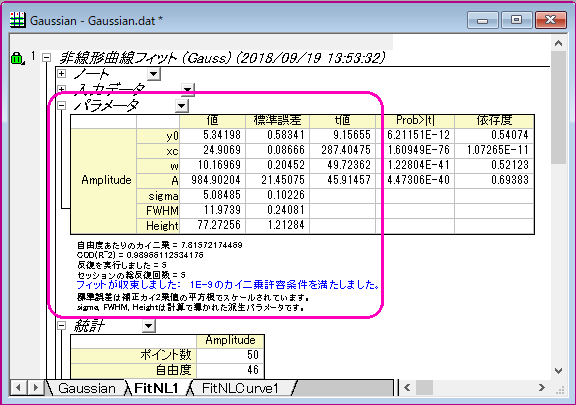This screenshot has height=405, width=576.
Task: Click the COD(R^2) result line
Action: 140,255
